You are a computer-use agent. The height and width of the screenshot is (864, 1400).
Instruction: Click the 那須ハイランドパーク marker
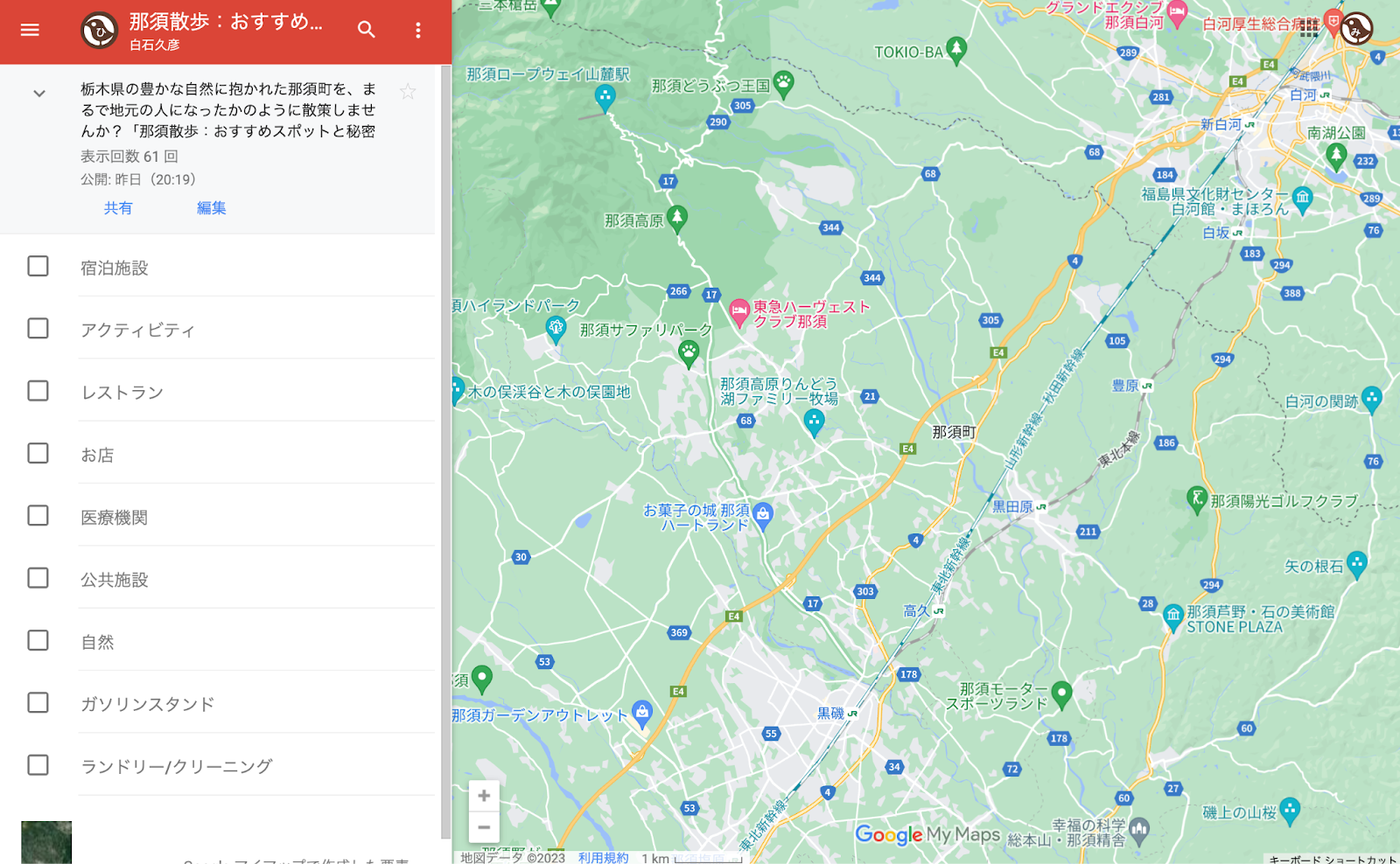[556, 329]
